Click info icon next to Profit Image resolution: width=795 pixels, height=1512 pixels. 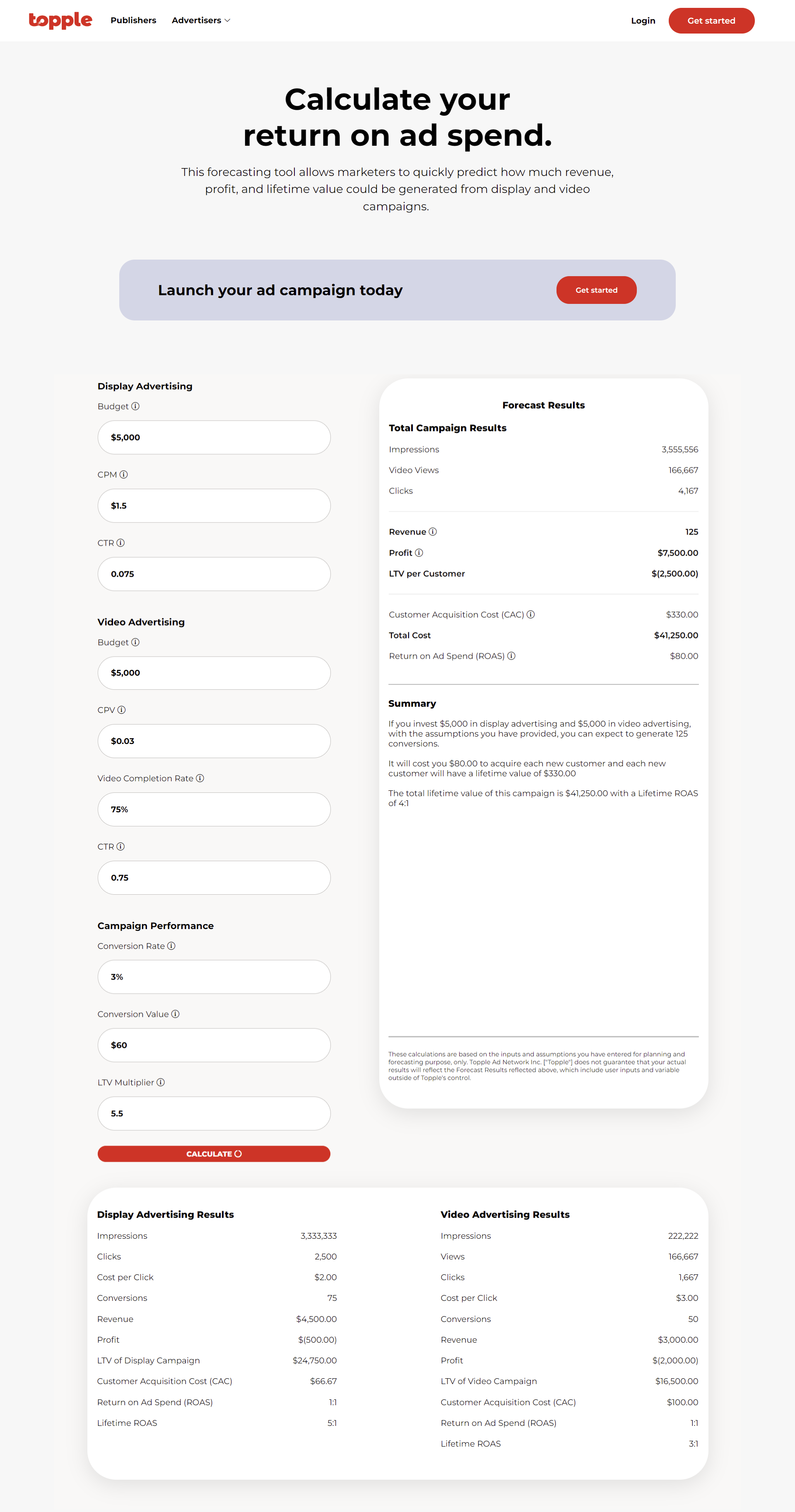pos(419,553)
